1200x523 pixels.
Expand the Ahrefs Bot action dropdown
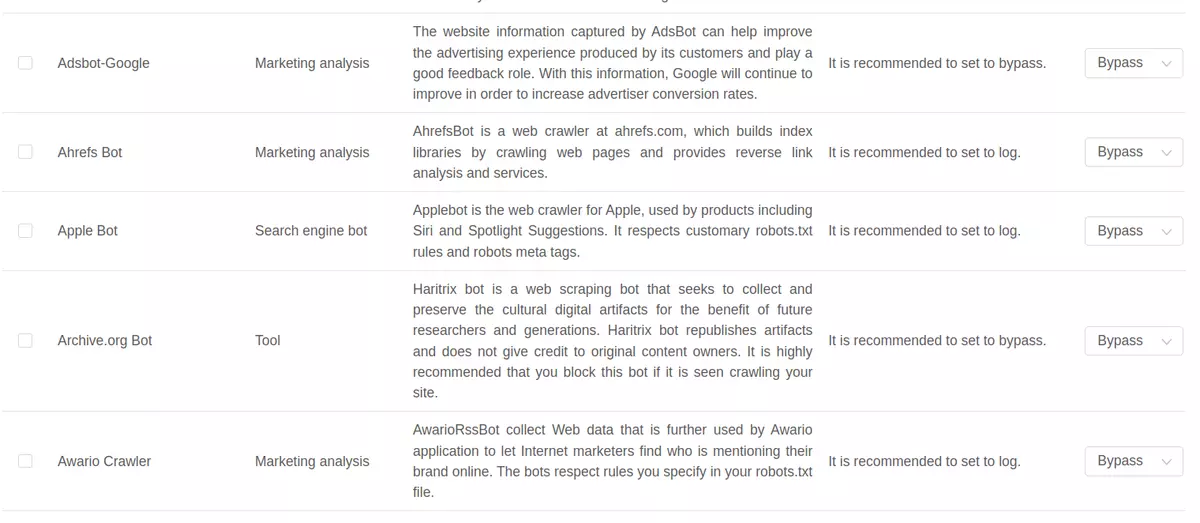[x=1133, y=152]
